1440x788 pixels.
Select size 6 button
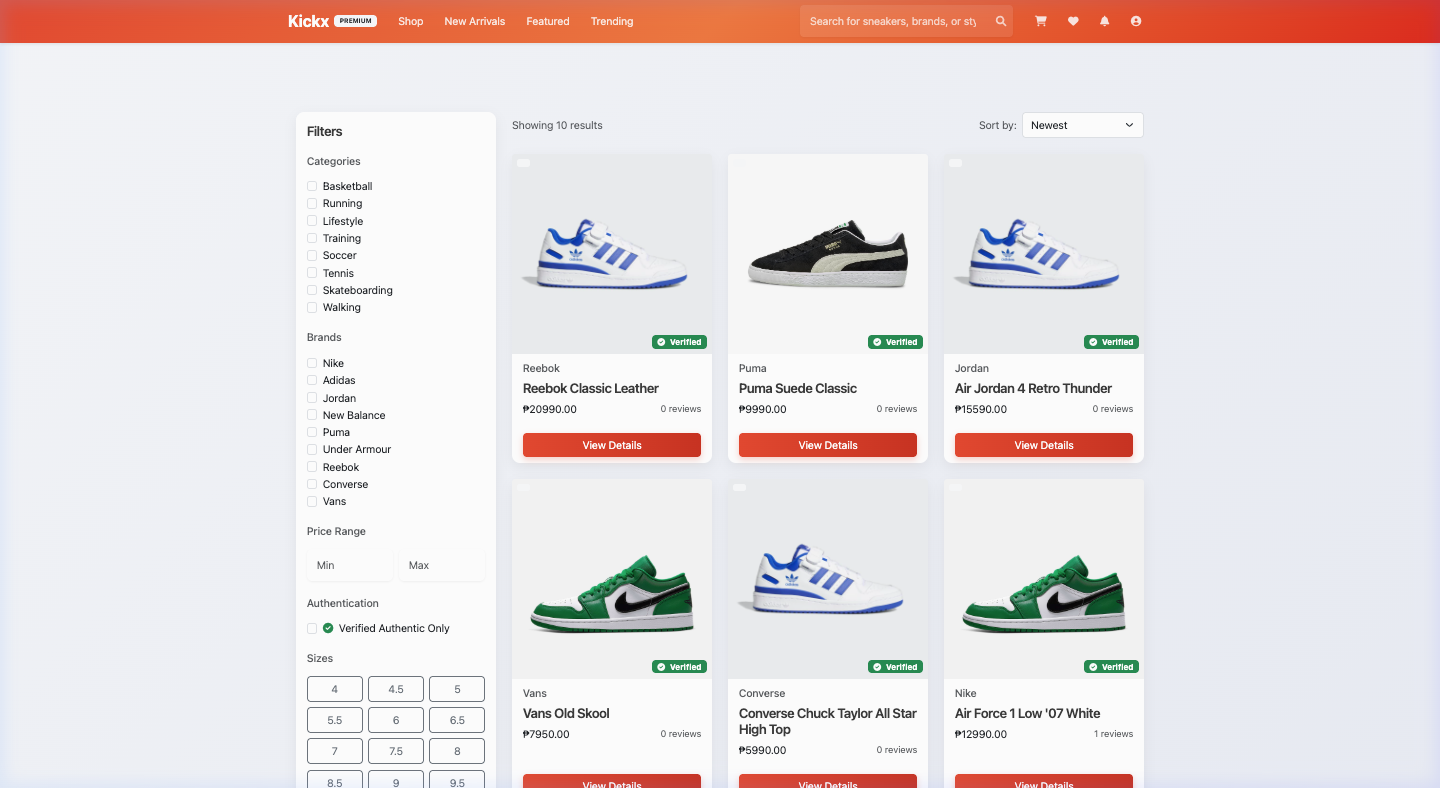396,720
